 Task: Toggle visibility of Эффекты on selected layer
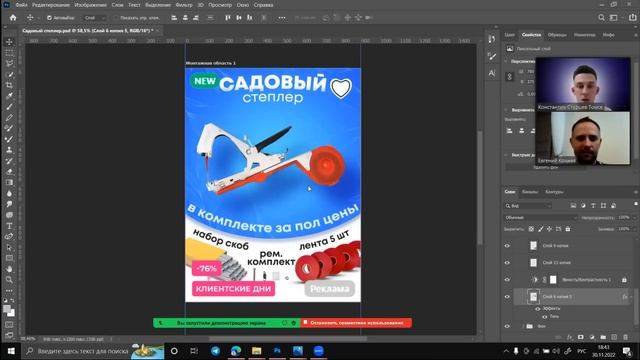tap(538, 309)
